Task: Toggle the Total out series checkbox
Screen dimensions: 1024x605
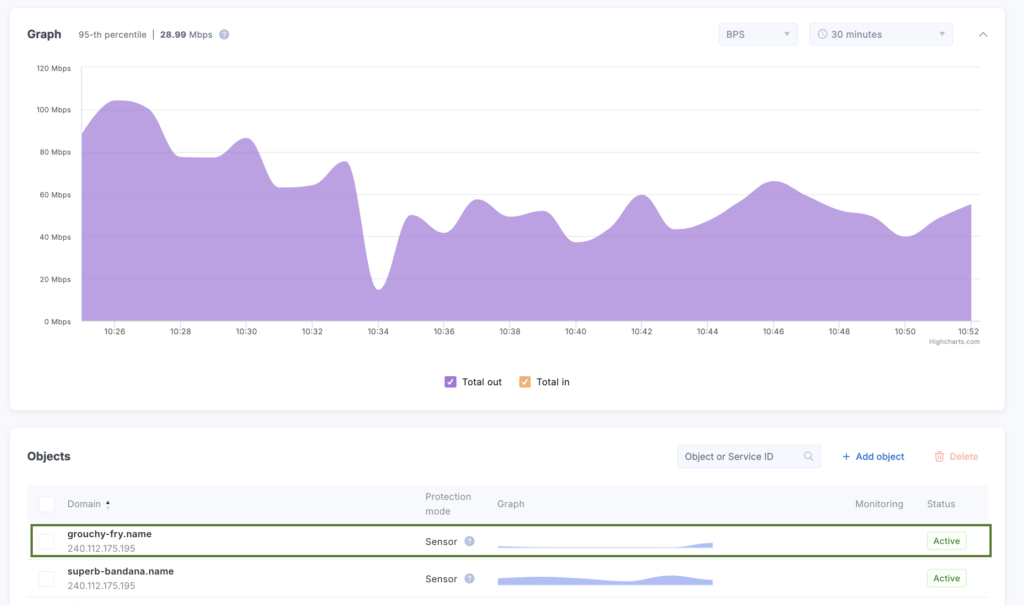Action: (x=451, y=382)
